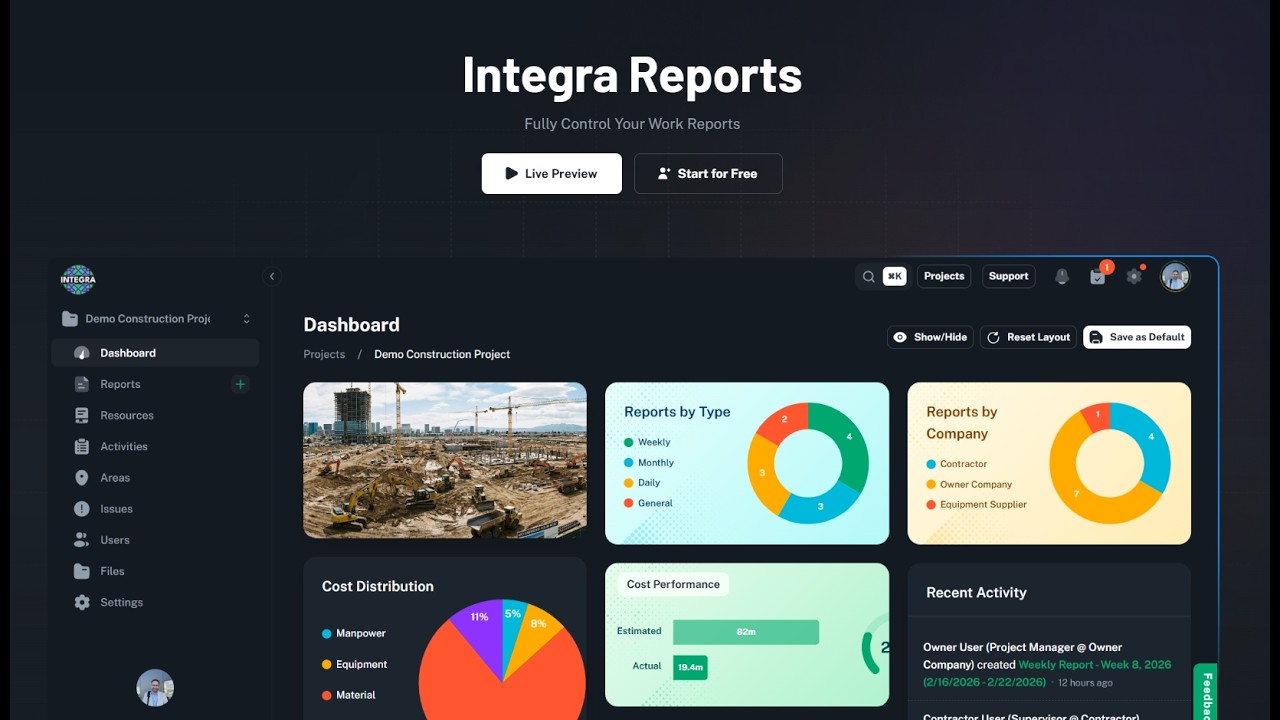The height and width of the screenshot is (720, 1280).
Task: Open the search magnifier icon
Action: point(869,277)
